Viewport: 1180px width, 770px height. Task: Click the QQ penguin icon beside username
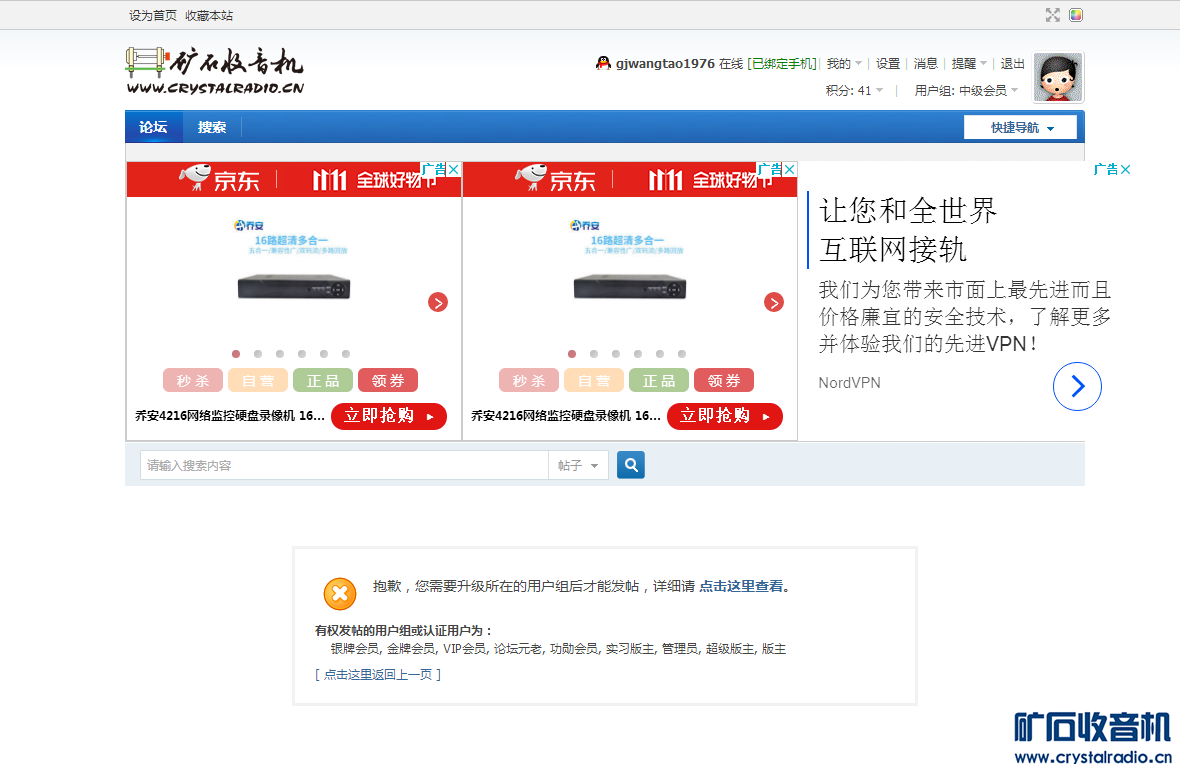pyautogui.click(x=603, y=63)
